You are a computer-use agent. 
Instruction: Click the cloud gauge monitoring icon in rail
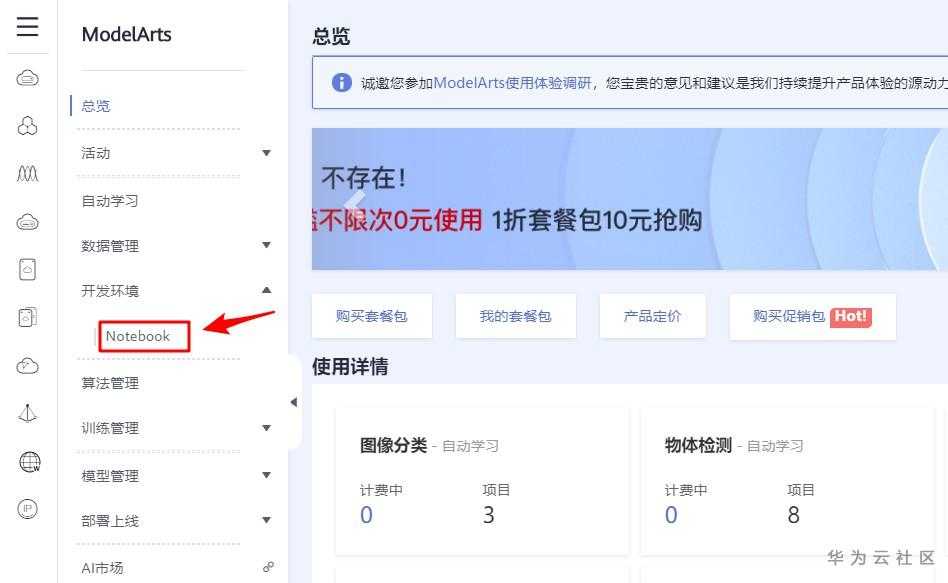coord(27,366)
